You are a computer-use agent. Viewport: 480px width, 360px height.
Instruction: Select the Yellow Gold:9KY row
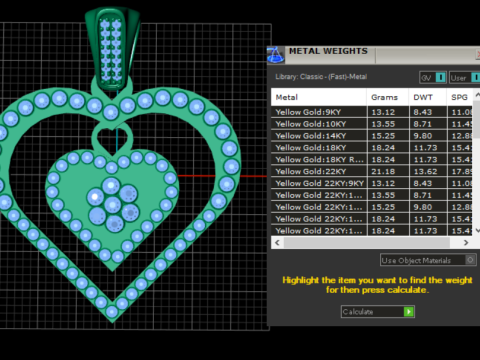[372, 112]
